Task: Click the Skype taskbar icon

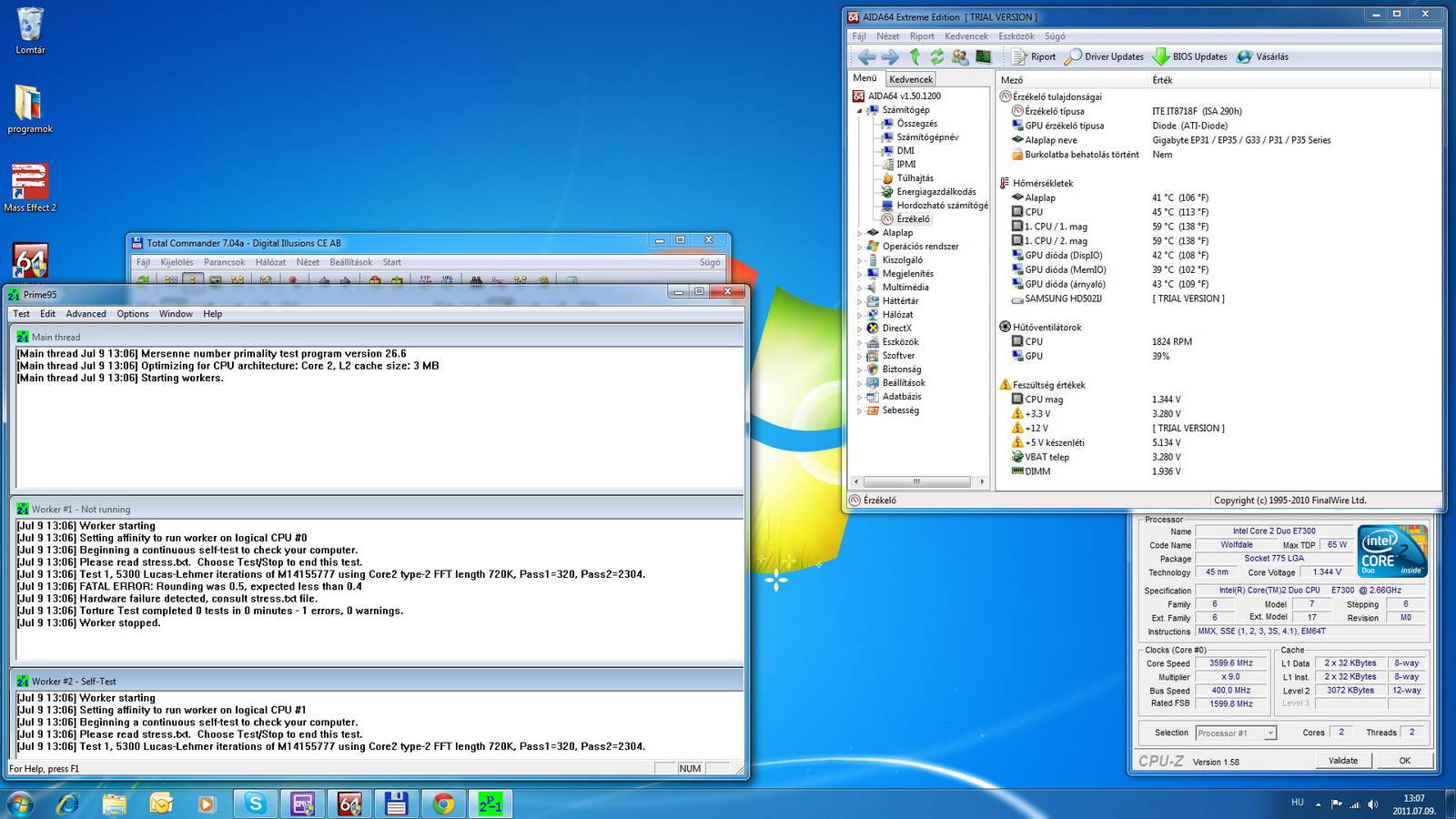Action: [x=256, y=804]
